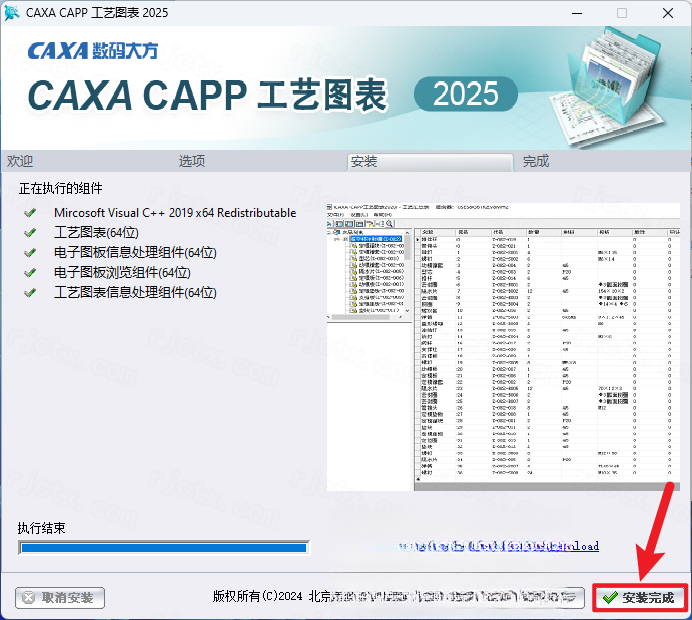Select the 安装 step tab

pos(430,162)
